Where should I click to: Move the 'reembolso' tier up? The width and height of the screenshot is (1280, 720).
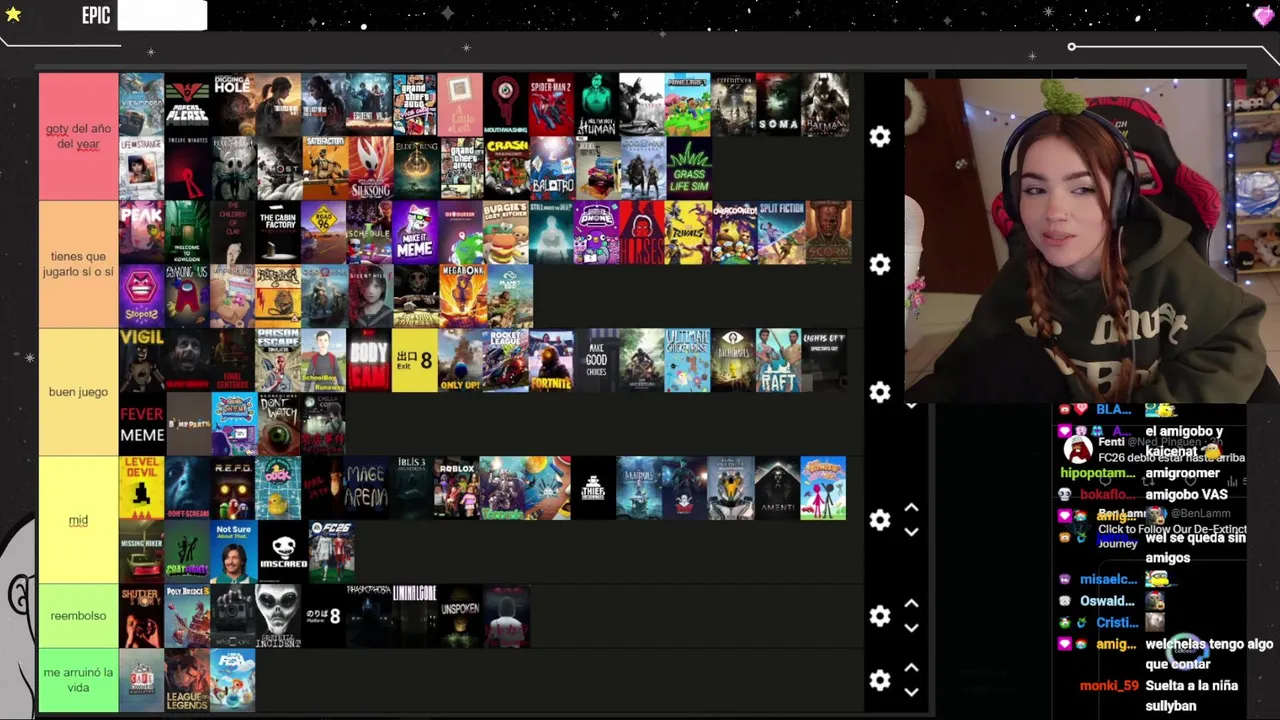point(911,604)
